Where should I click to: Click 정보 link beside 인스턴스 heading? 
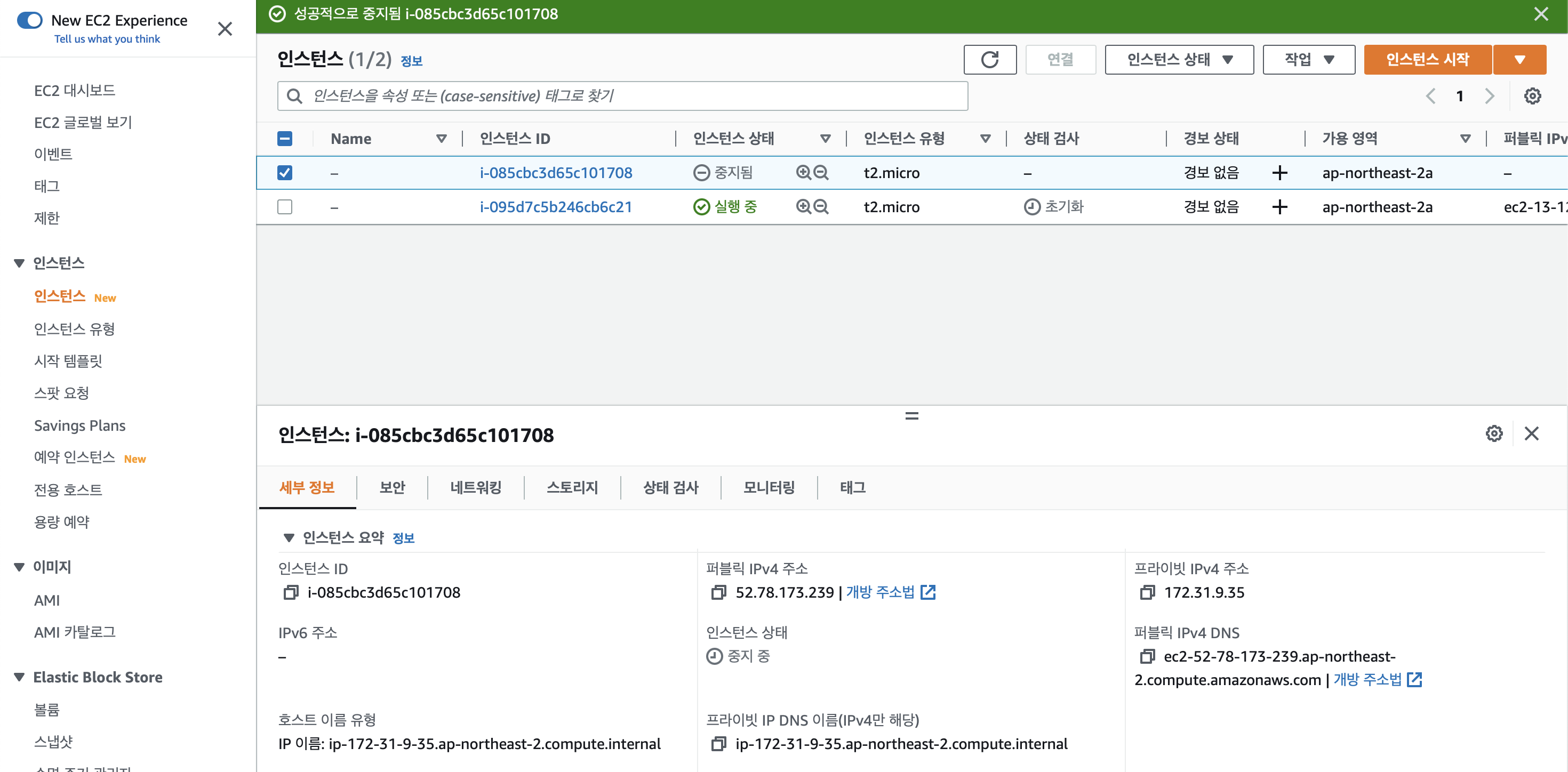tap(412, 61)
